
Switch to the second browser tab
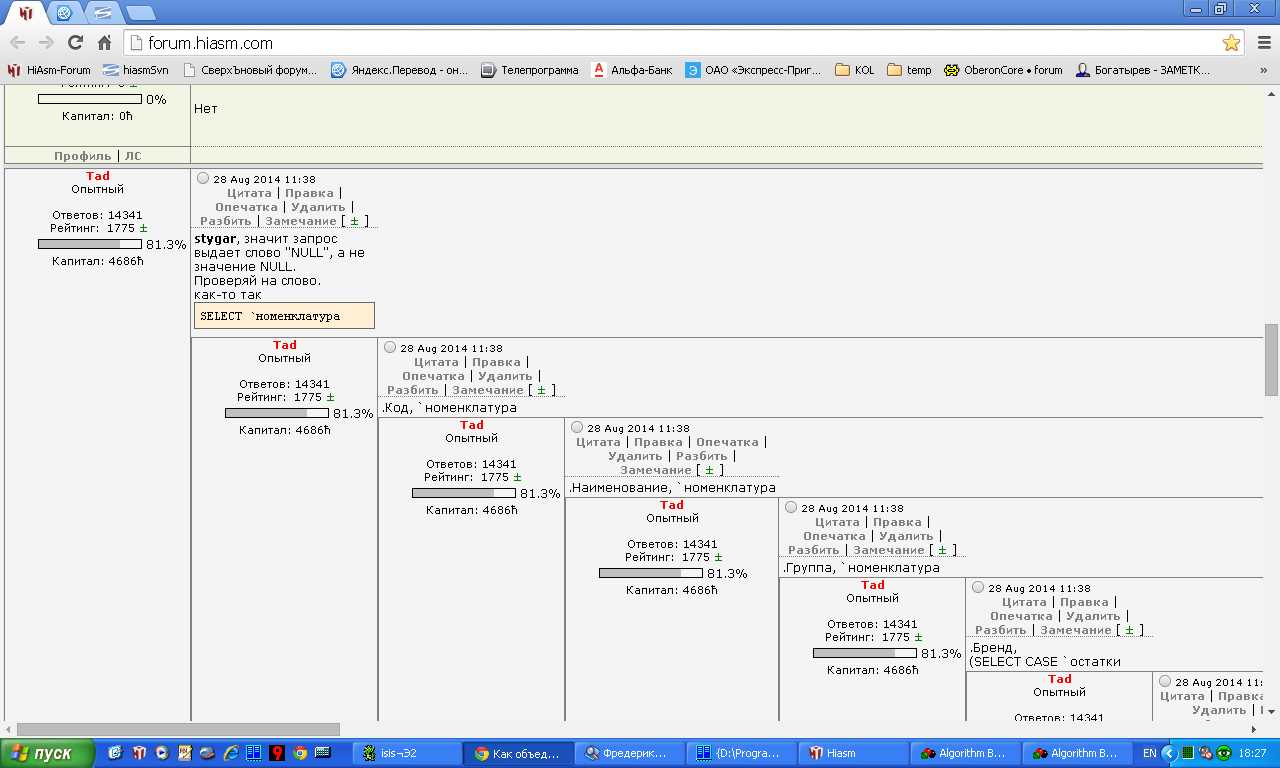click(65, 13)
